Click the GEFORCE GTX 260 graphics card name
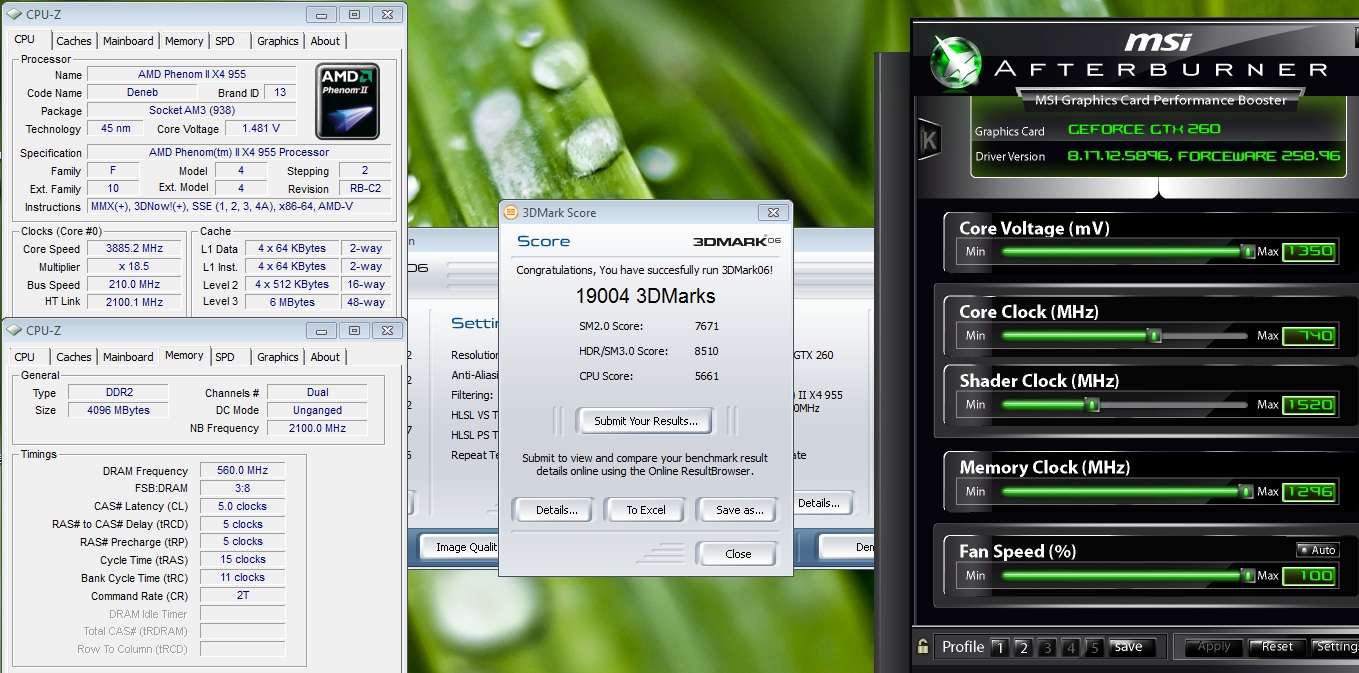 1144,129
